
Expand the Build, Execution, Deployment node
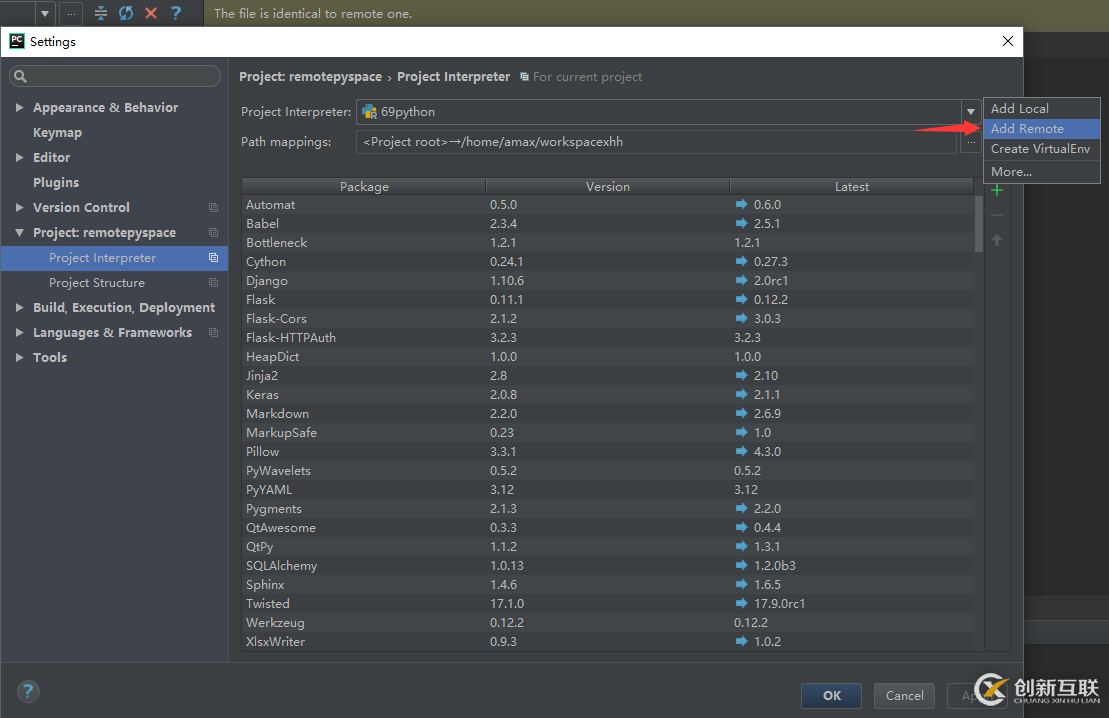pyautogui.click(x=20, y=308)
